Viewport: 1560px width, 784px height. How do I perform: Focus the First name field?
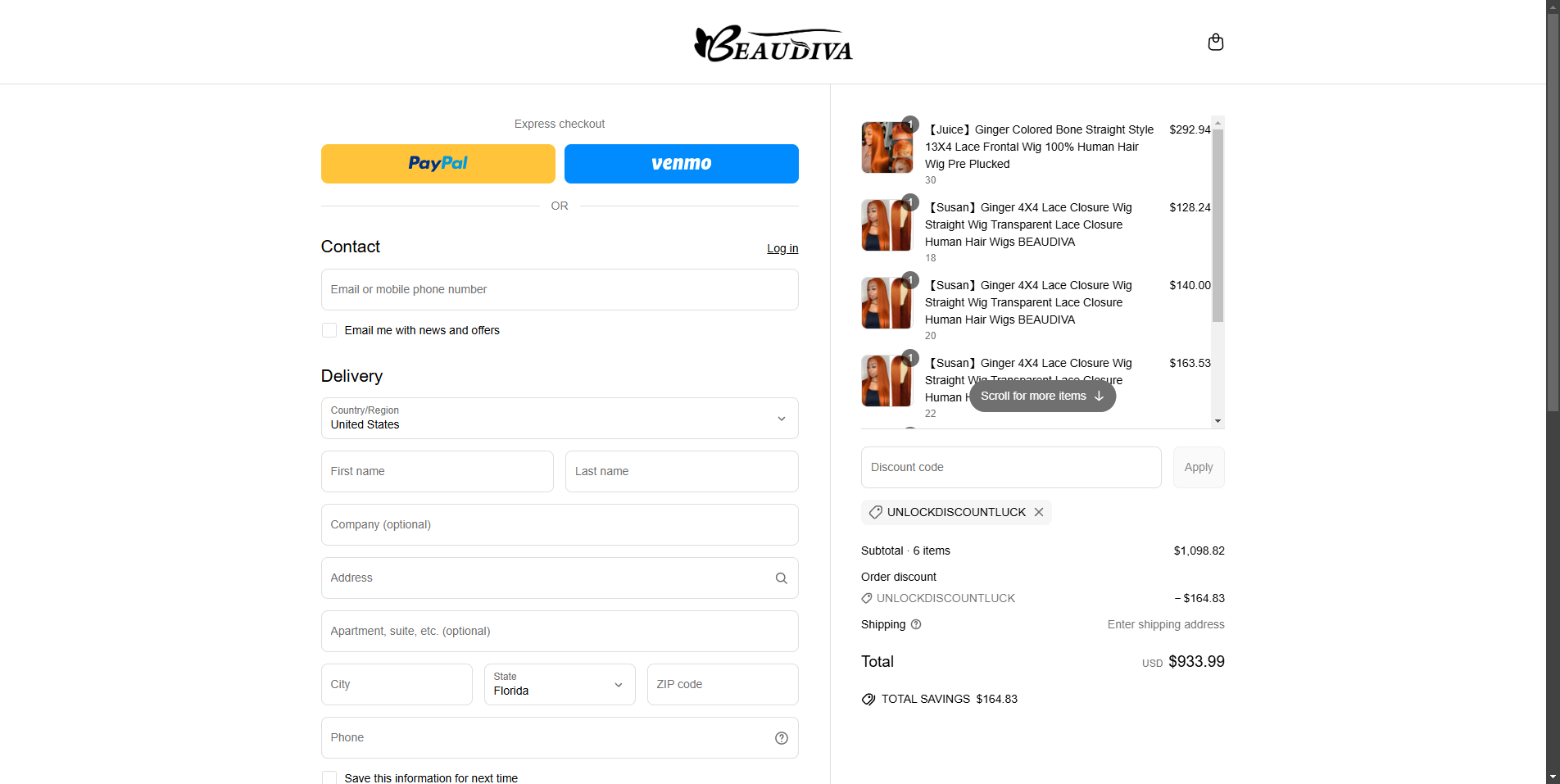[x=438, y=472]
